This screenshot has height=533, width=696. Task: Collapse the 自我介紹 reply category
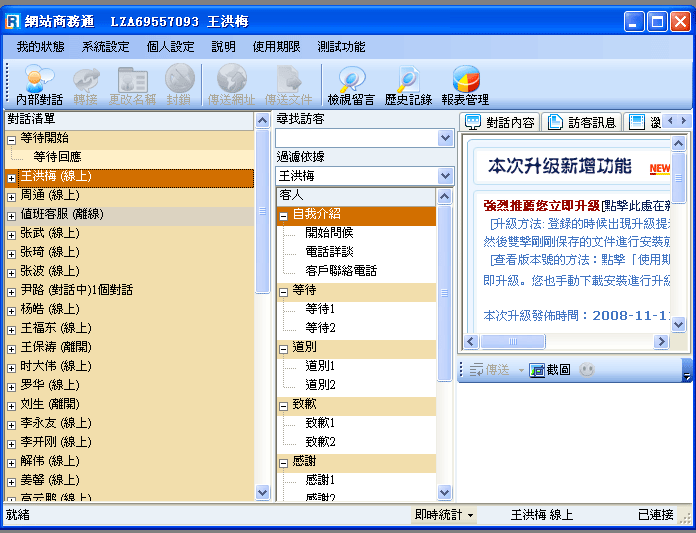tap(284, 215)
